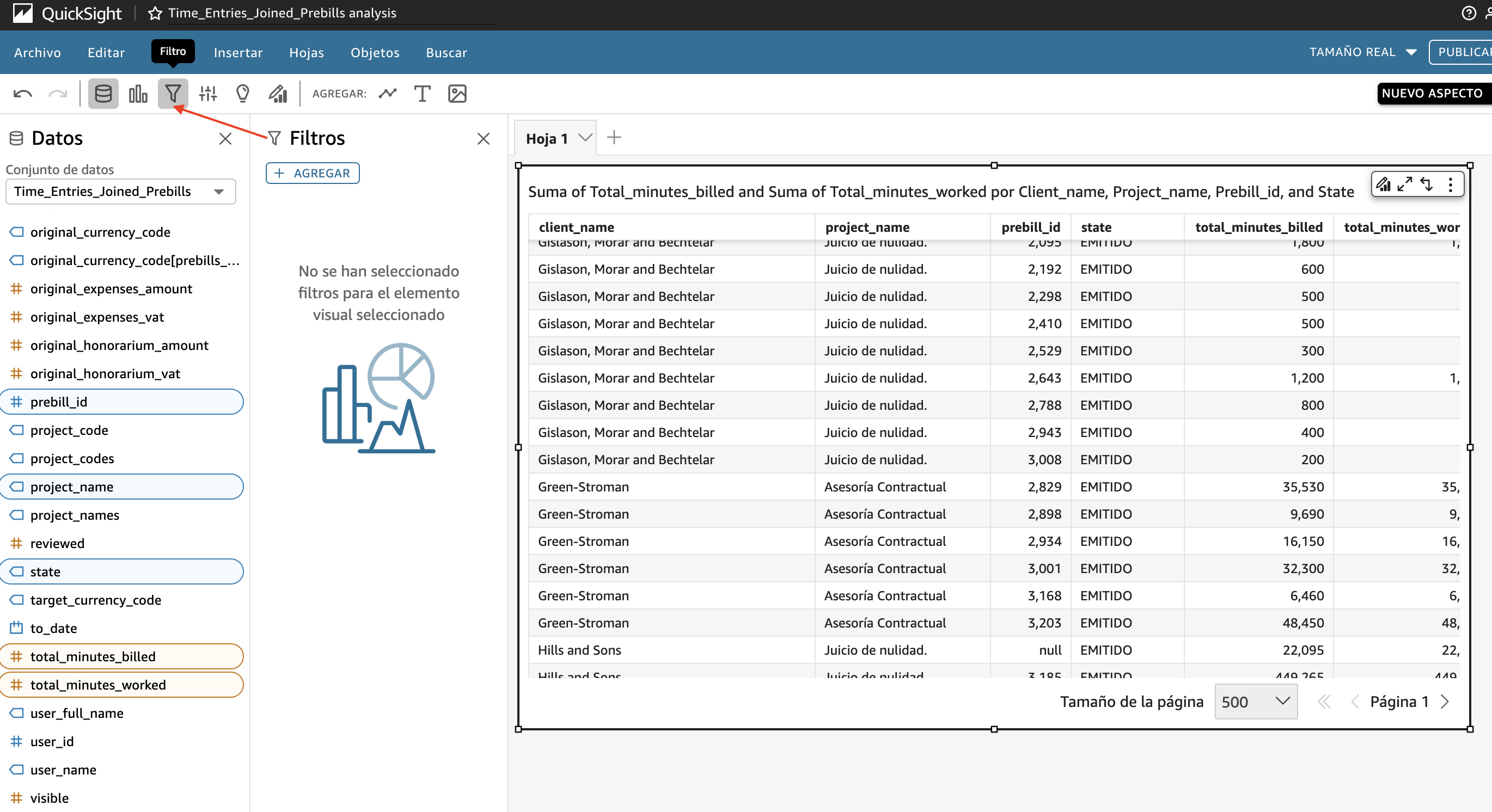Select the user_full_name field

pos(121,713)
